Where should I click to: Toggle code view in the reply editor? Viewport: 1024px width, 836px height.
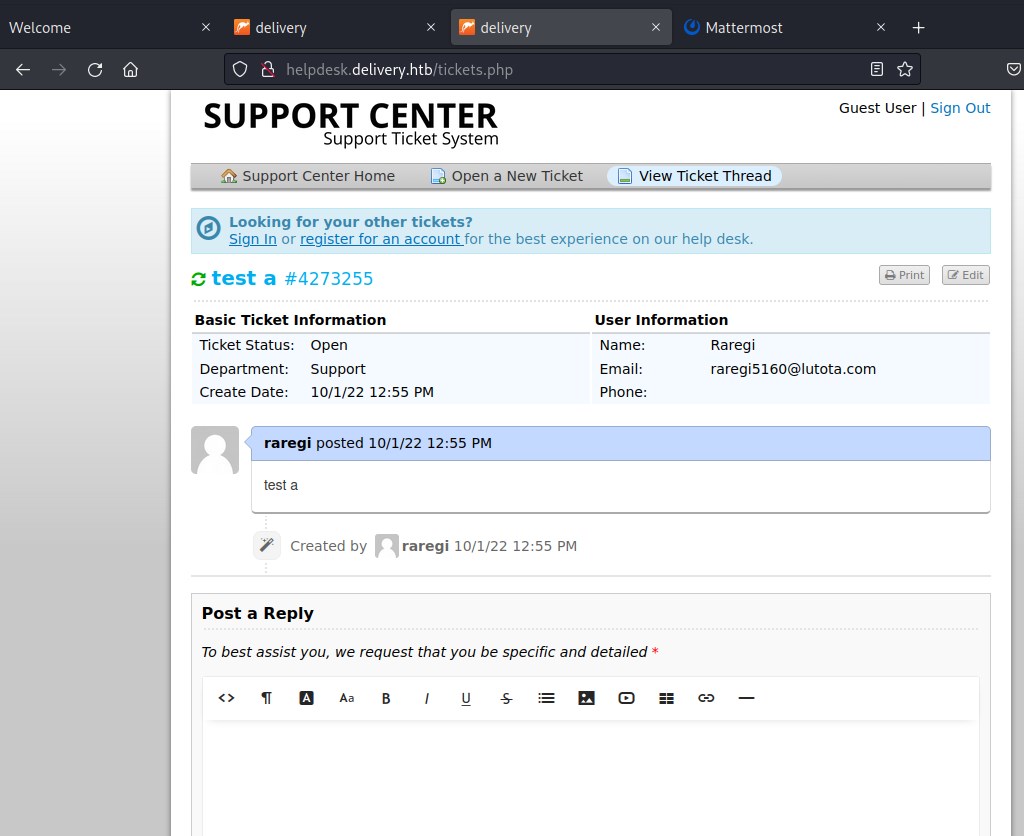click(226, 698)
